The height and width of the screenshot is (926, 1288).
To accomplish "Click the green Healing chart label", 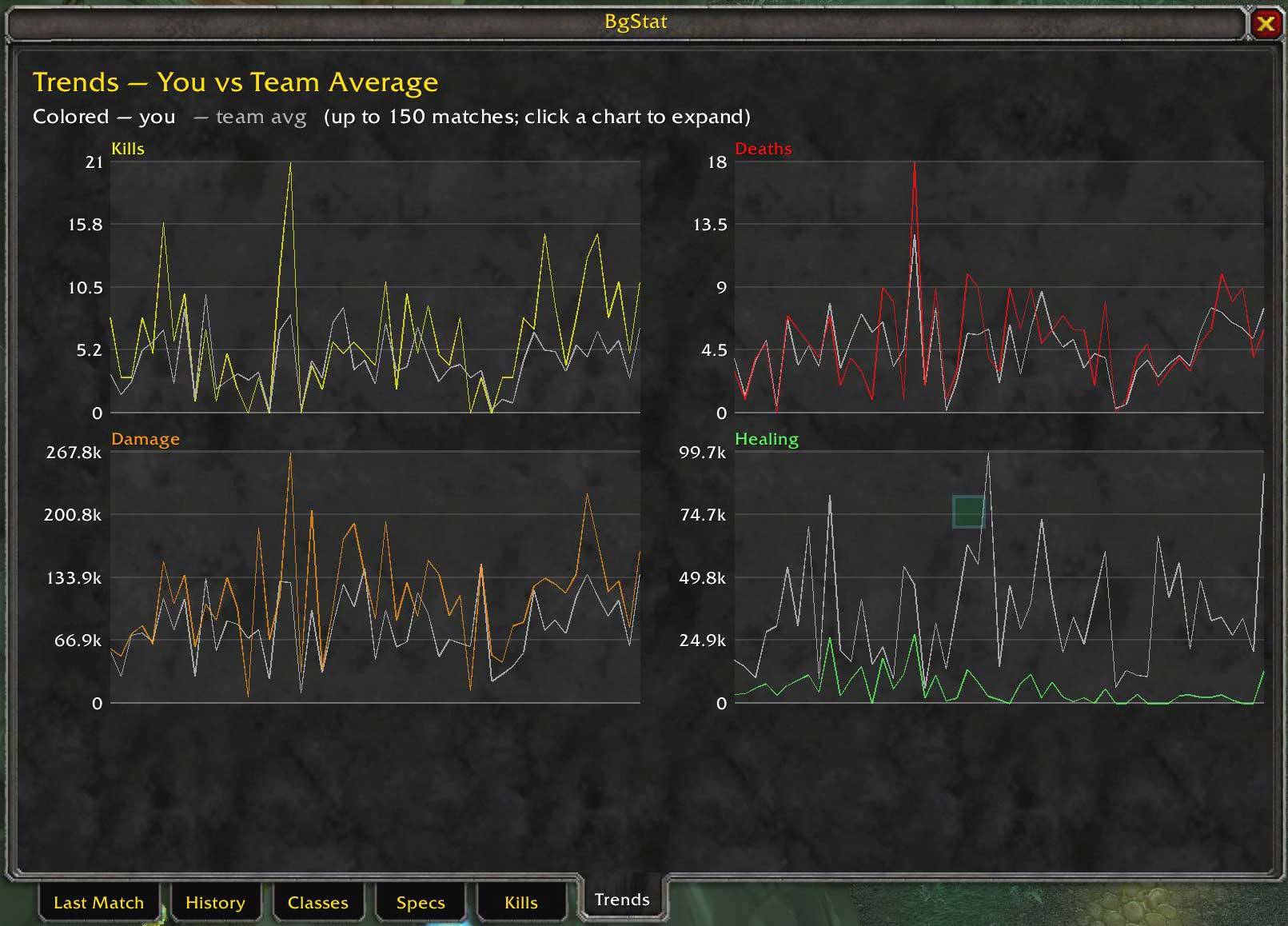I will [767, 439].
